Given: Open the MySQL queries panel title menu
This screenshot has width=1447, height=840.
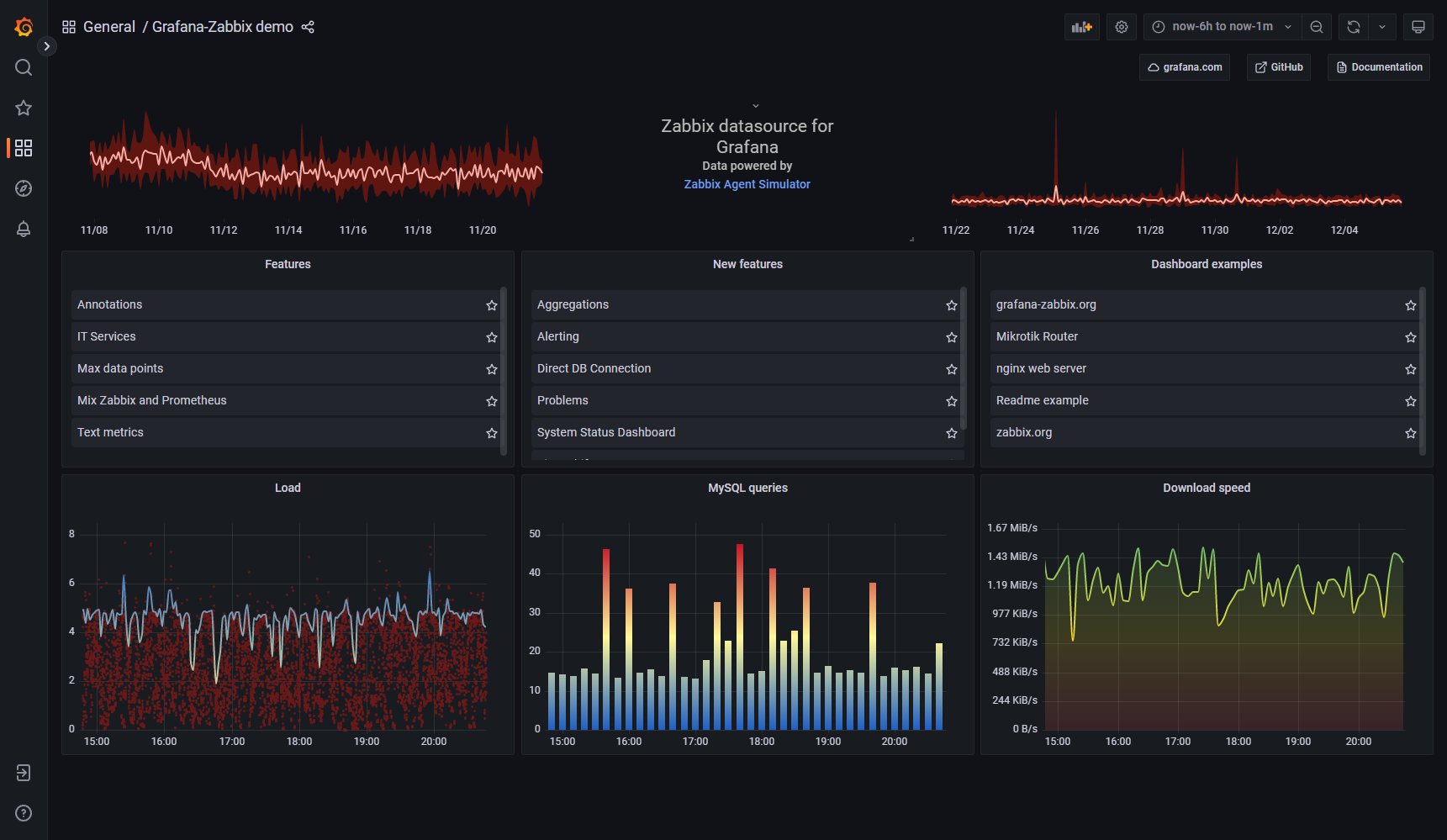Looking at the screenshot, I should pos(747,488).
